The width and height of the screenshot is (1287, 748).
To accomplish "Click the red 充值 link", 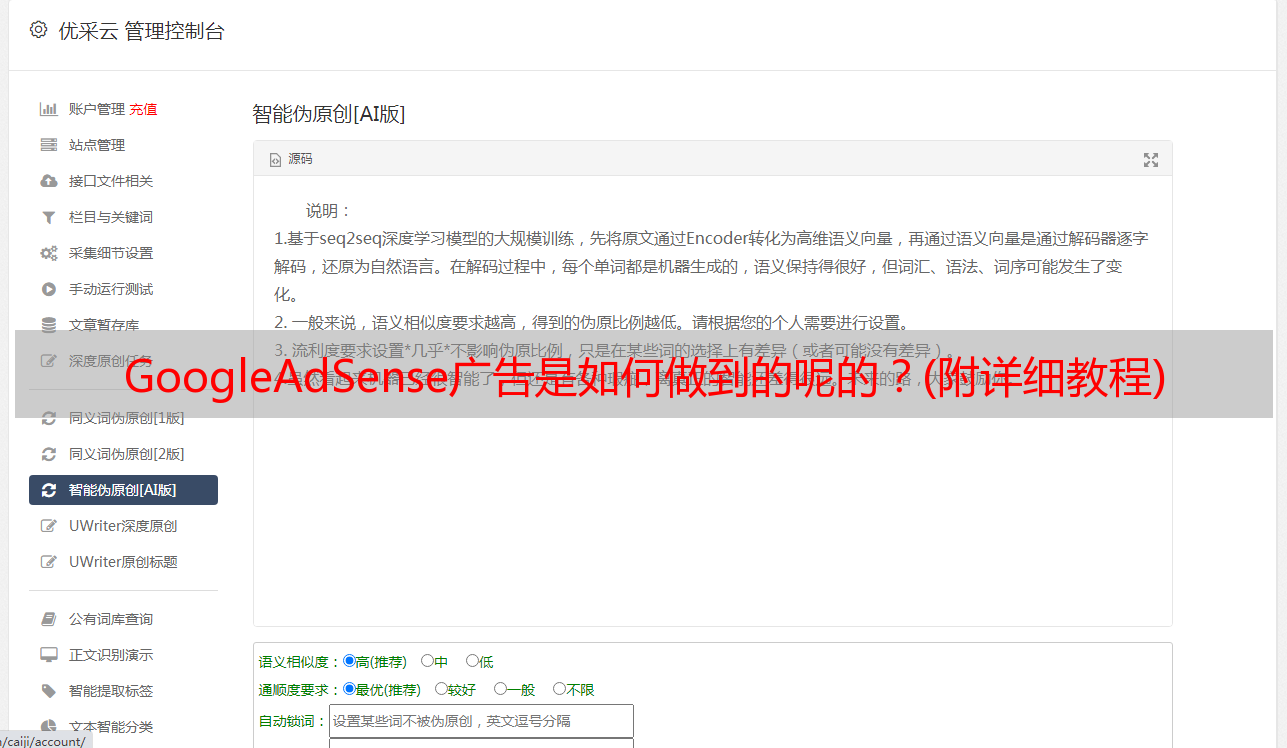I will [143, 109].
